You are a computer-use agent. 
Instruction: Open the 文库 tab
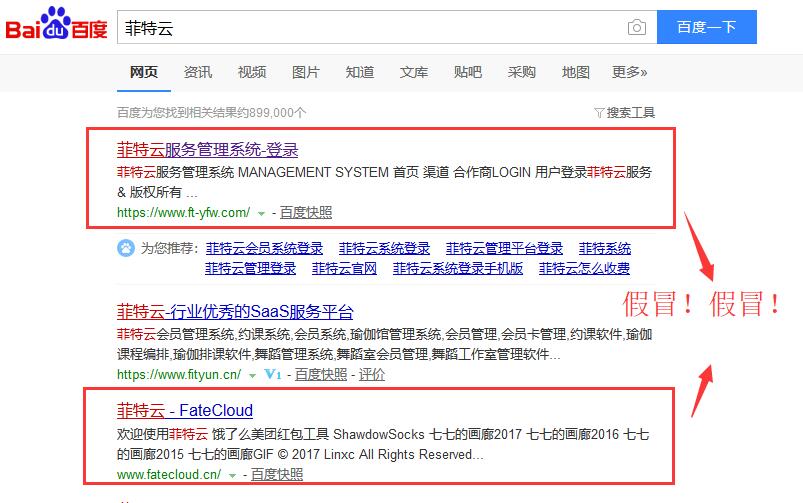pyautogui.click(x=414, y=72)
